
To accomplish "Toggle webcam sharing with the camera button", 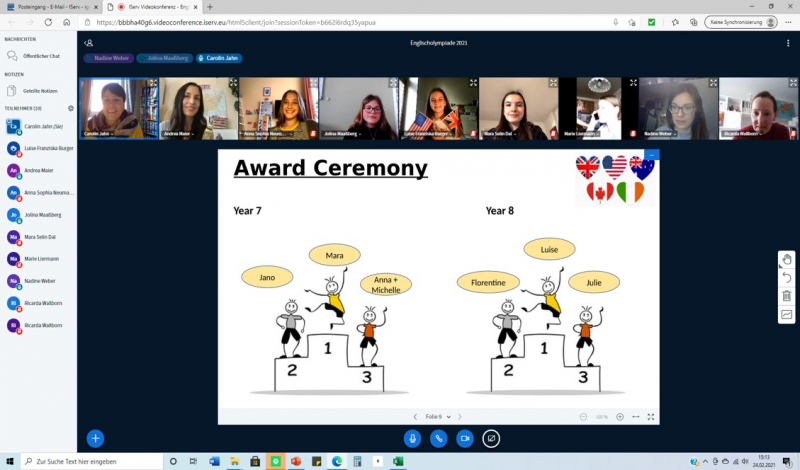I will pos(465,438).
